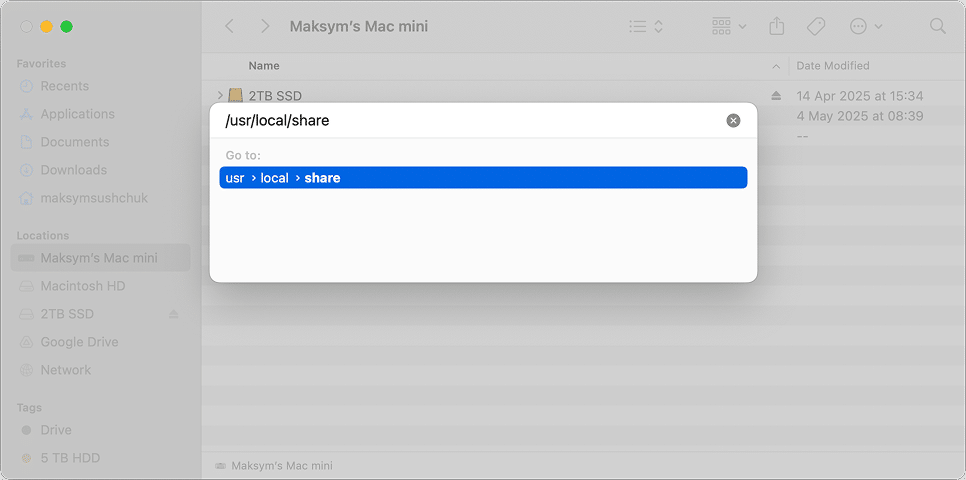Viewport: 966px width, 480px height.
Task: Eject 2TB SSD from the sidebar
Action: point(174,314)
